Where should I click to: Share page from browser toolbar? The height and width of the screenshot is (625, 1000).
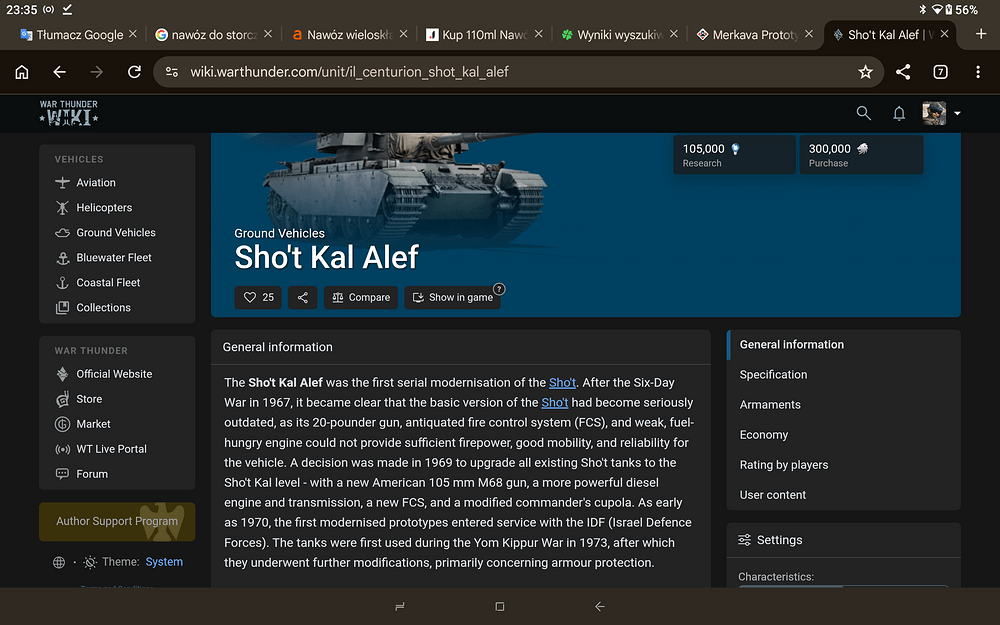(903, 72)
